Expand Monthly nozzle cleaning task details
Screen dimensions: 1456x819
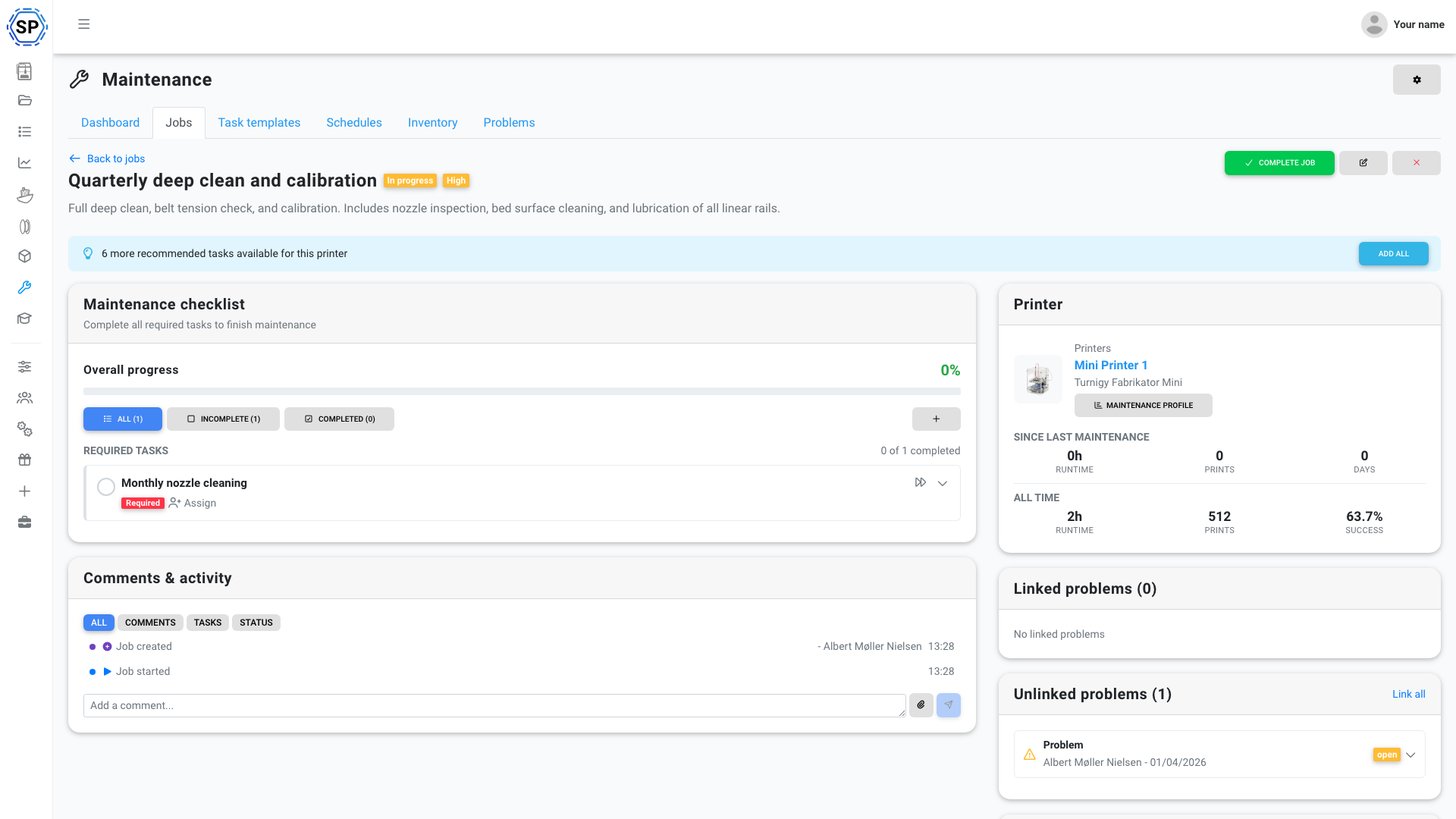[943, 482]
